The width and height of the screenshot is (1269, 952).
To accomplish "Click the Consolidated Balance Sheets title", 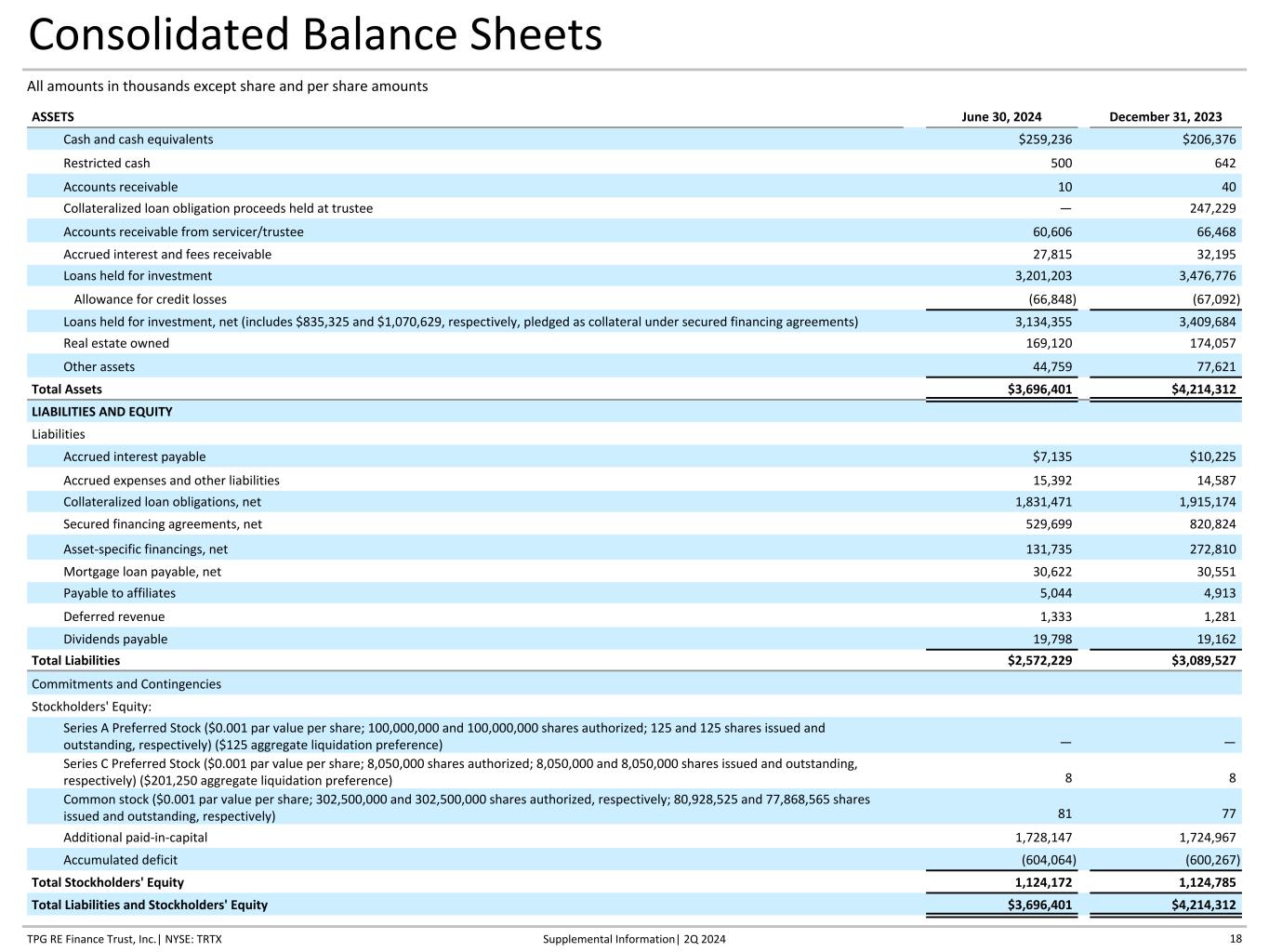I will coord(315,35).
